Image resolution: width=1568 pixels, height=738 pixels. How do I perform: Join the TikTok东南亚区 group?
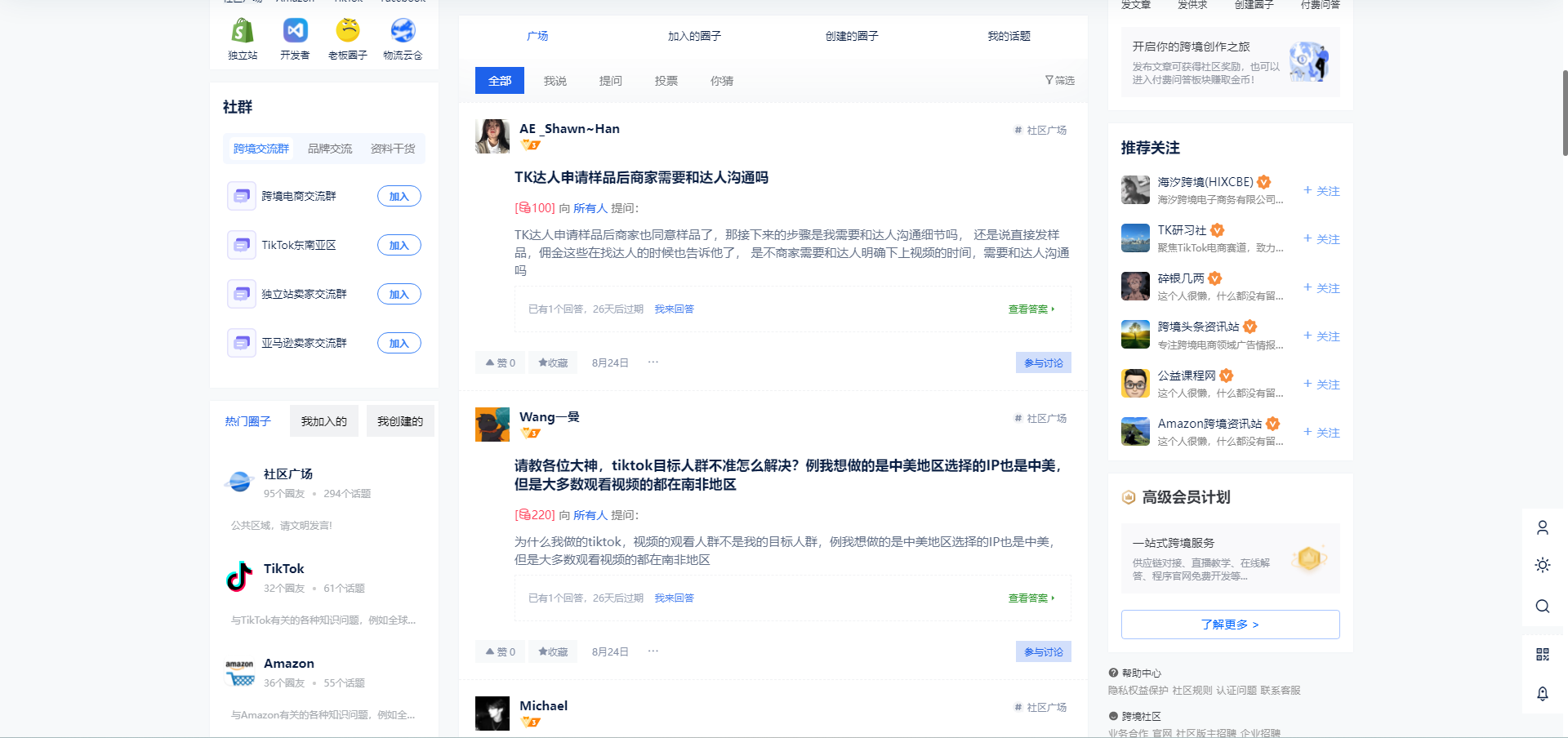coord(399,245)
